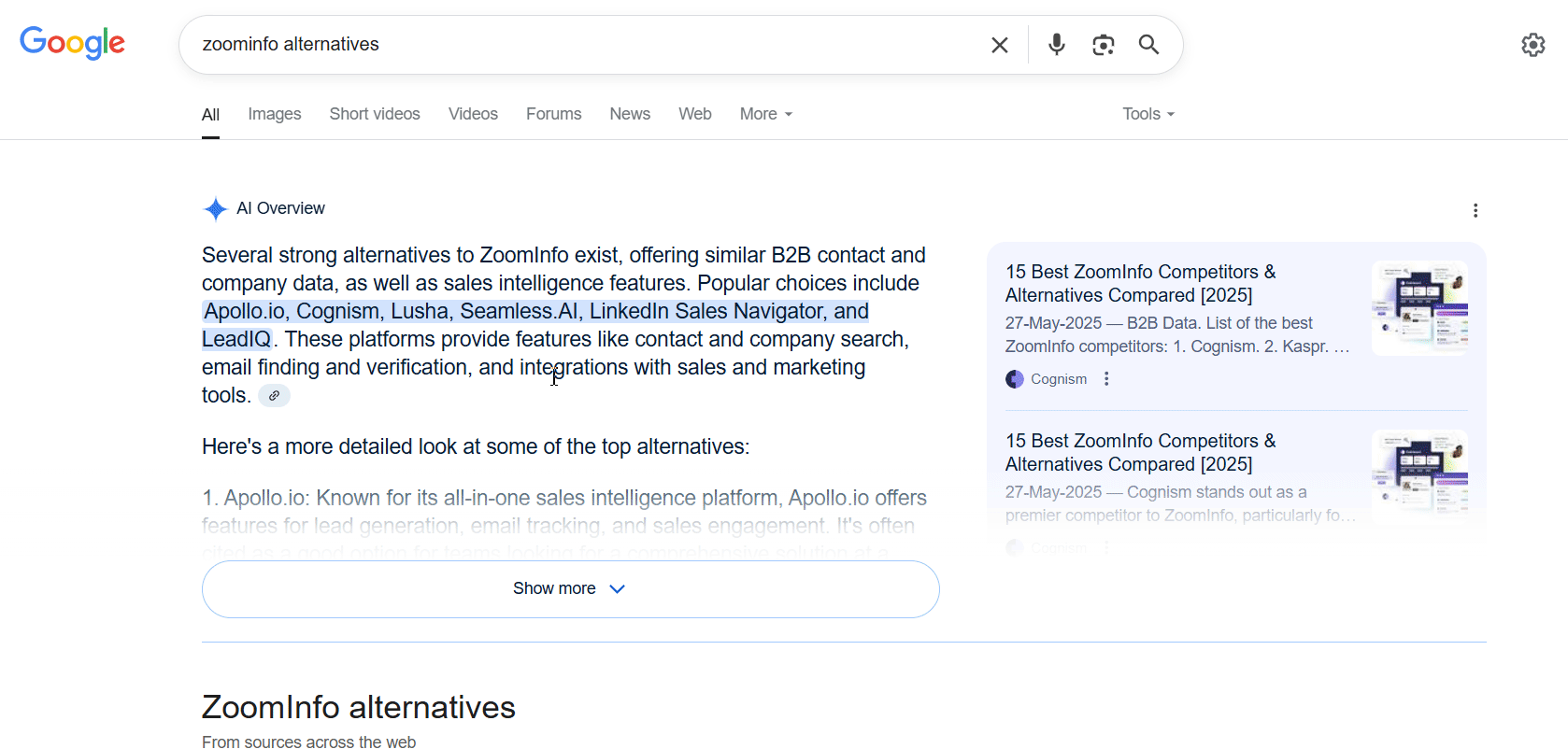
Task: Click 'Here's a more detailed look' sentence
Action: (x=475, y=446)
